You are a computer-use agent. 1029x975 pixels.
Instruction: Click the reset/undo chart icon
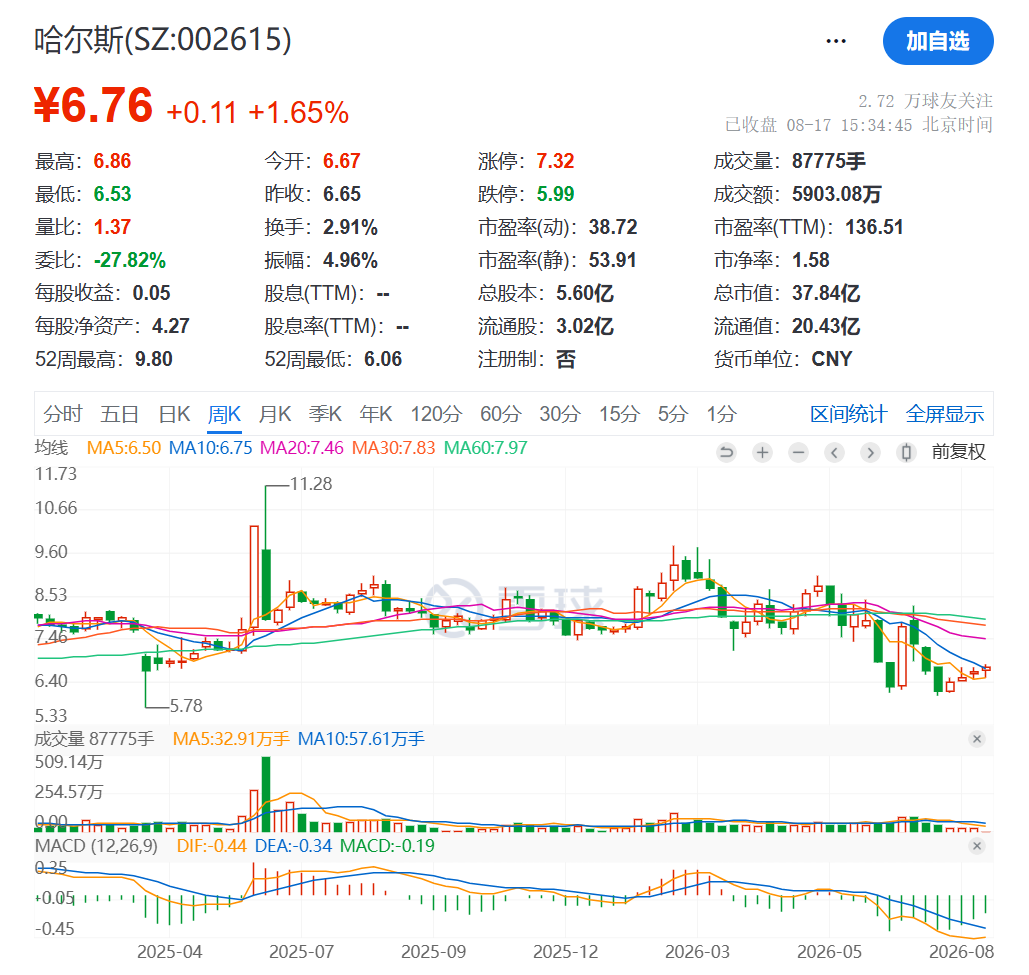(x=726, y=452)
